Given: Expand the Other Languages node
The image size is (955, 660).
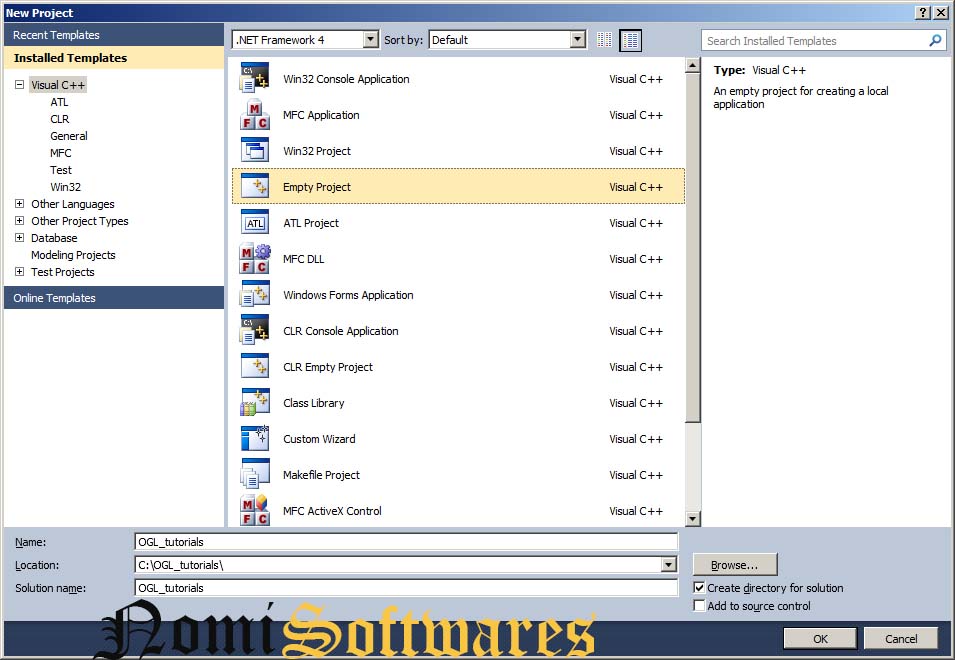Looking at the screenshot, I should 19,204.
